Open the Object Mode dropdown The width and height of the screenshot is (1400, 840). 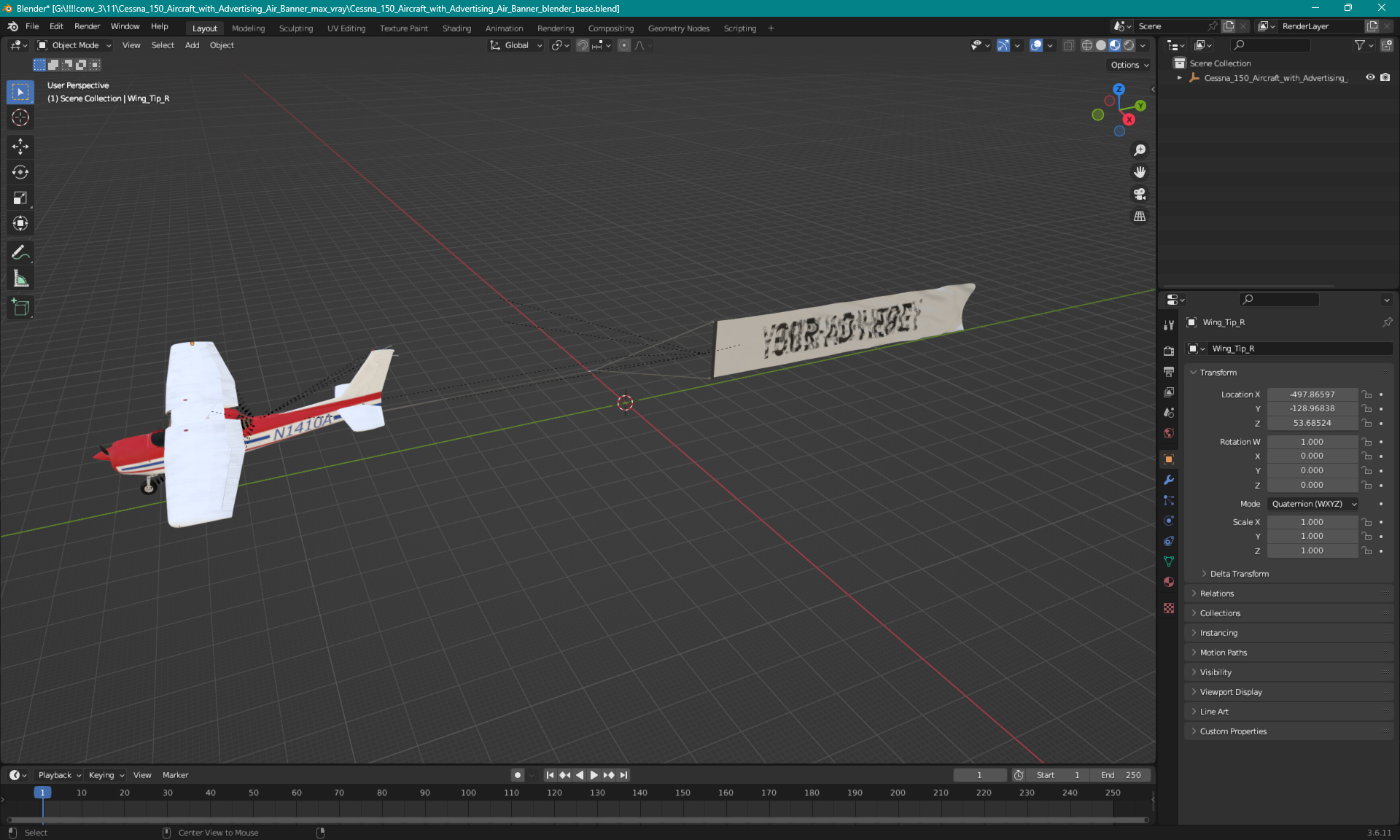[x=74, y=45]
